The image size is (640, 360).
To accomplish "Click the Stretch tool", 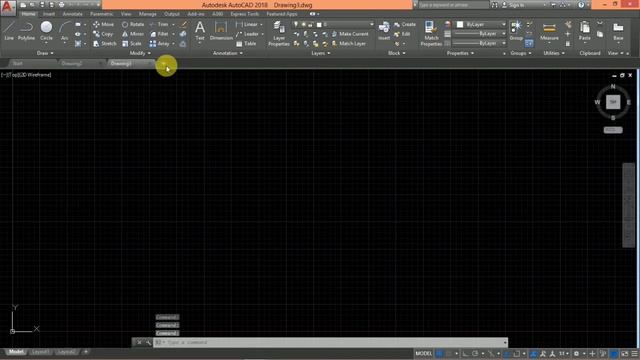I will (104, 44).
